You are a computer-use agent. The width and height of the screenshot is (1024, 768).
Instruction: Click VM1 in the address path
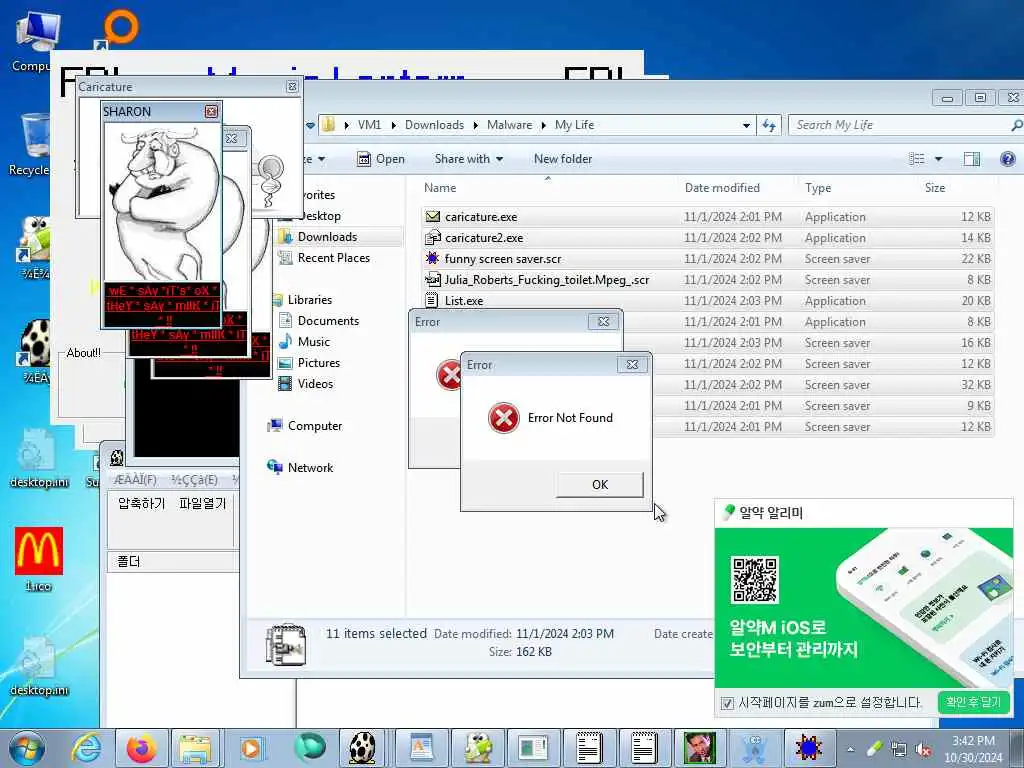pos(369,125)
